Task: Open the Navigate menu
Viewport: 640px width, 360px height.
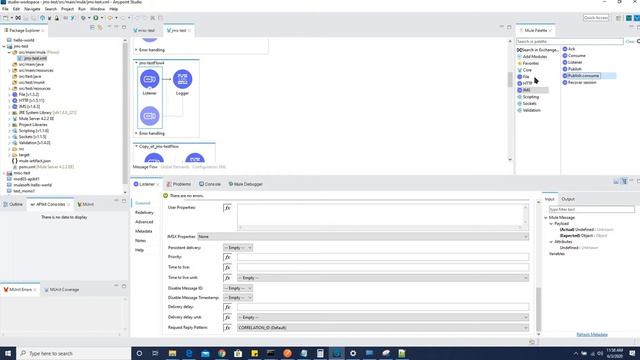Action: pos(32,9)
